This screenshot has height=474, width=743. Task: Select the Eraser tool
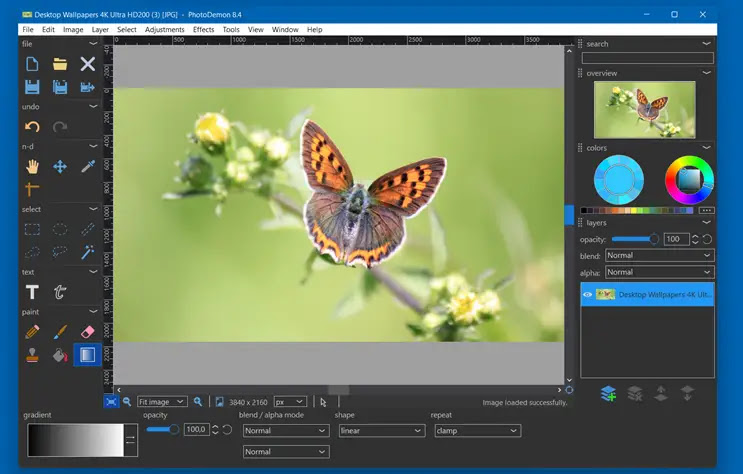(x=88, y=331)
